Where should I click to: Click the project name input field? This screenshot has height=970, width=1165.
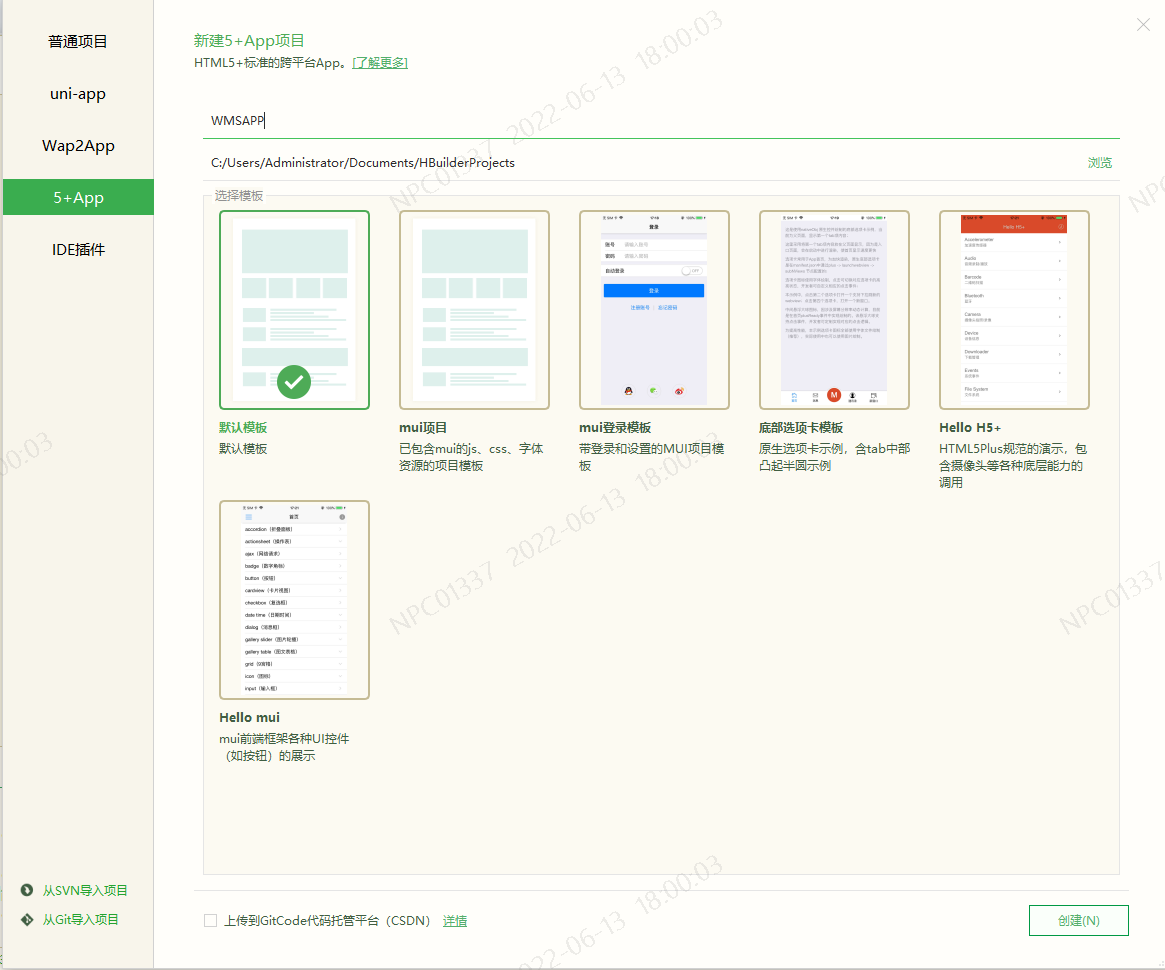661,120
